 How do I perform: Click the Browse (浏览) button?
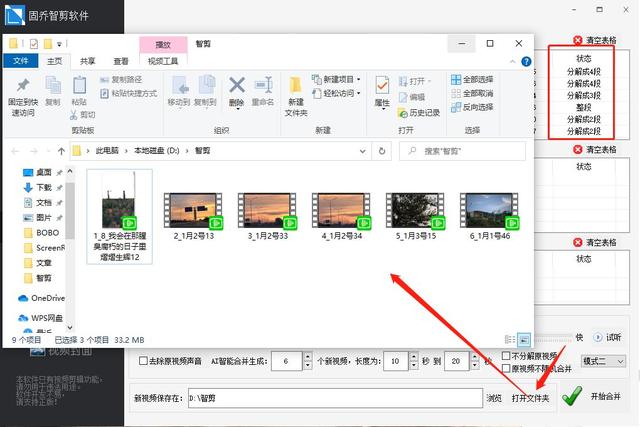[x=494, y=398]
